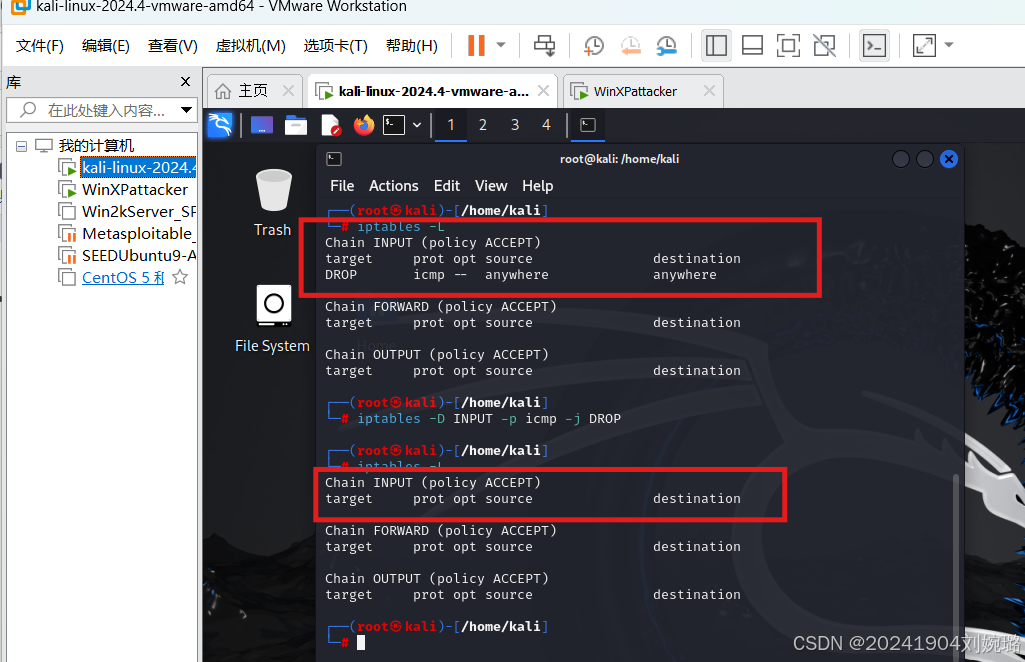The width and height of the screenshot is (1025, 662).
Task: Open dropdown next to stretch display icon
Action: point(949,45)
